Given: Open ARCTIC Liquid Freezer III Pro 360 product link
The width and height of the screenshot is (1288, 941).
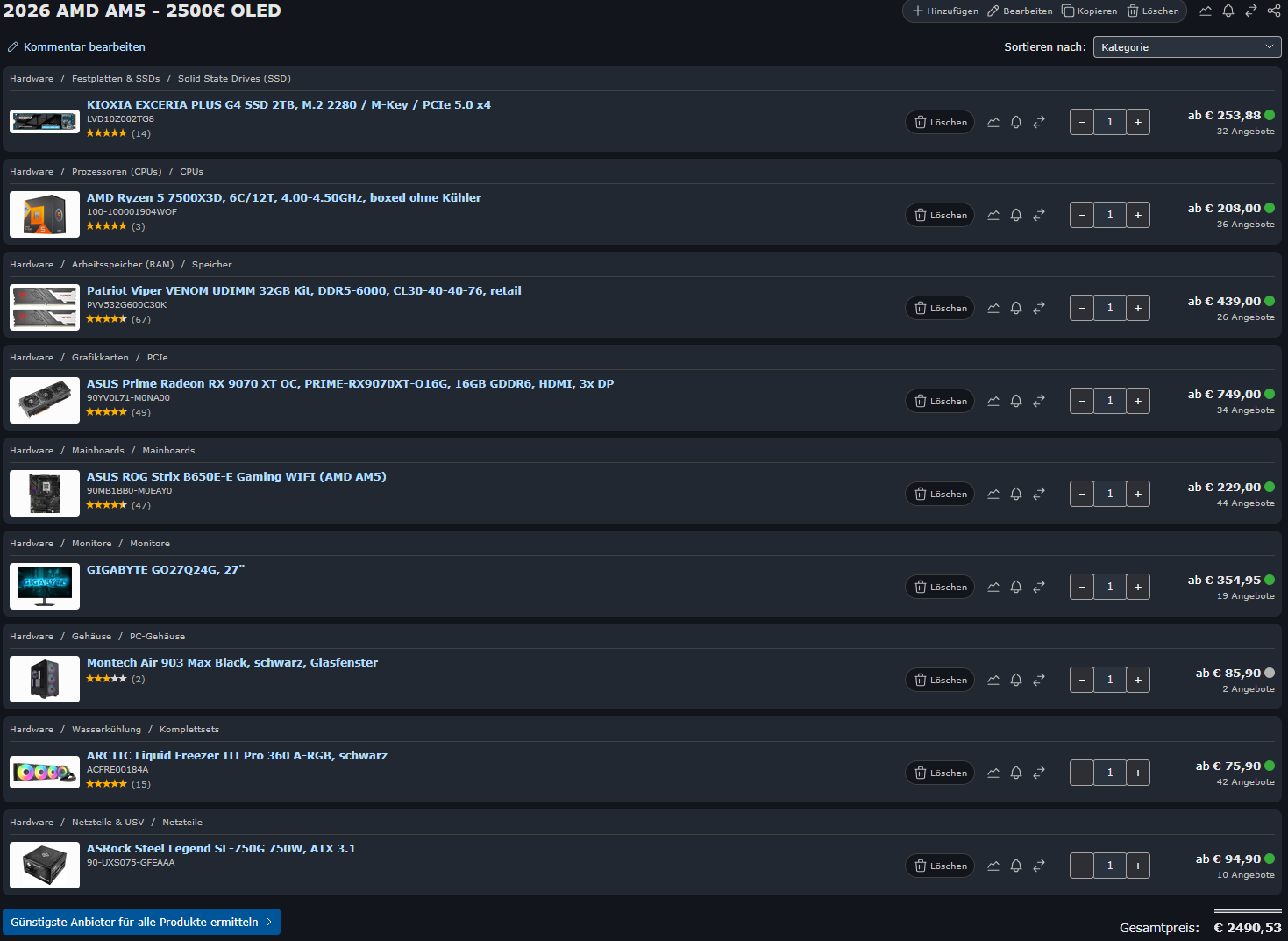Looking at the screenshot, I should click(x=237, y=756).
